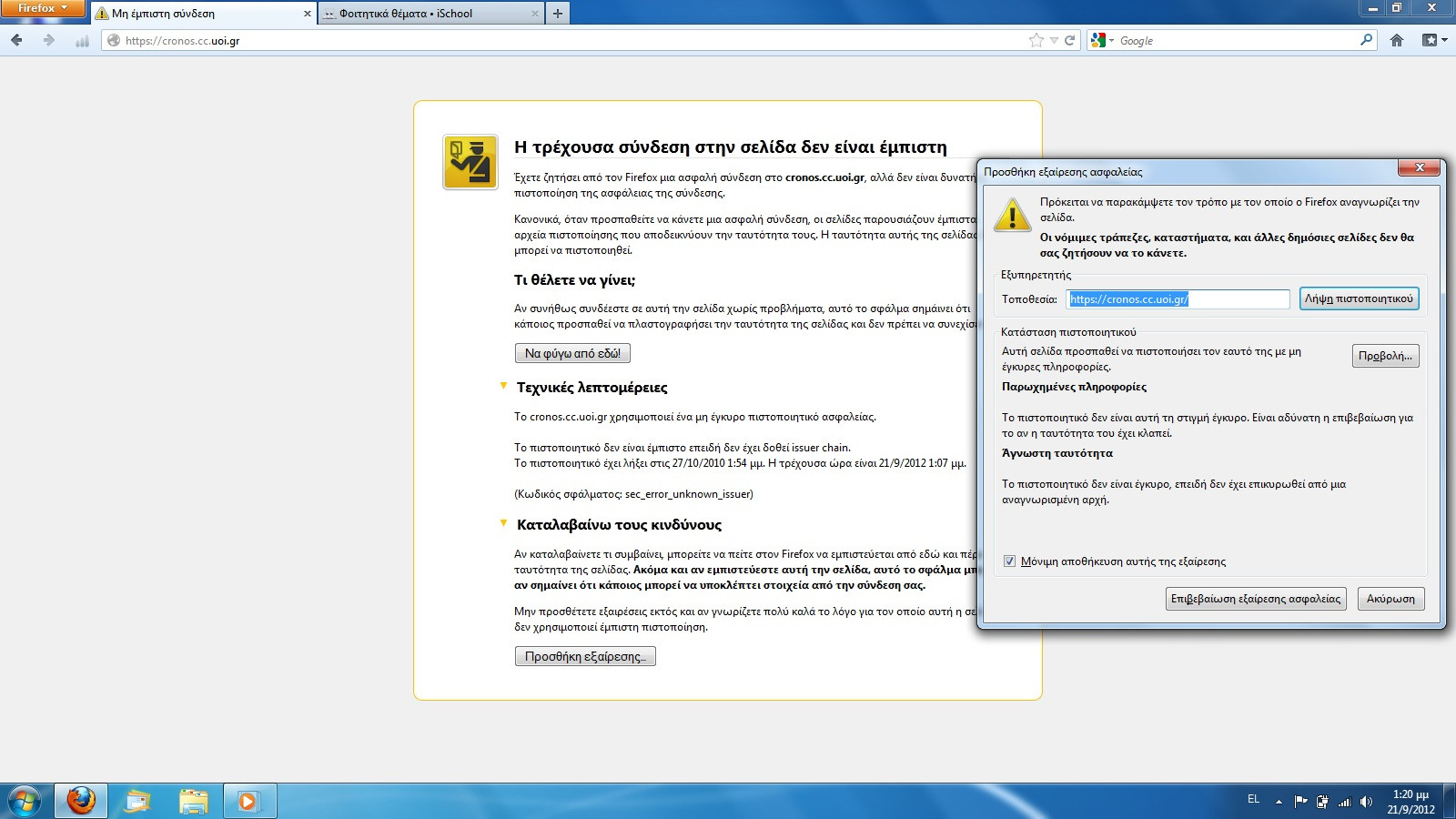Click the Firefox menu button
Viewport: 1456px width, 819px height.
coord(42,8)
